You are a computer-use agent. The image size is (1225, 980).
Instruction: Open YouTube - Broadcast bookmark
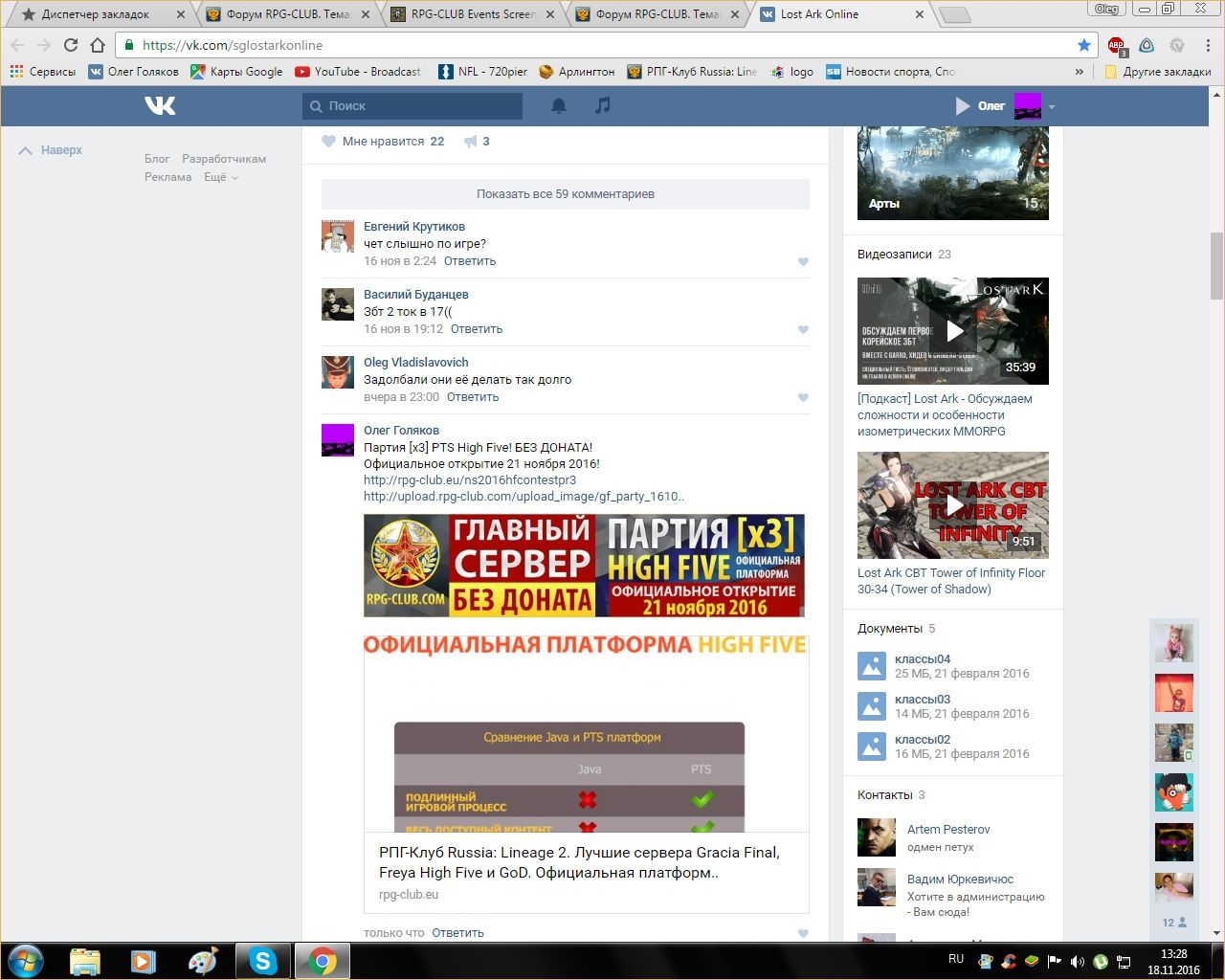click(x=358, y=72)
